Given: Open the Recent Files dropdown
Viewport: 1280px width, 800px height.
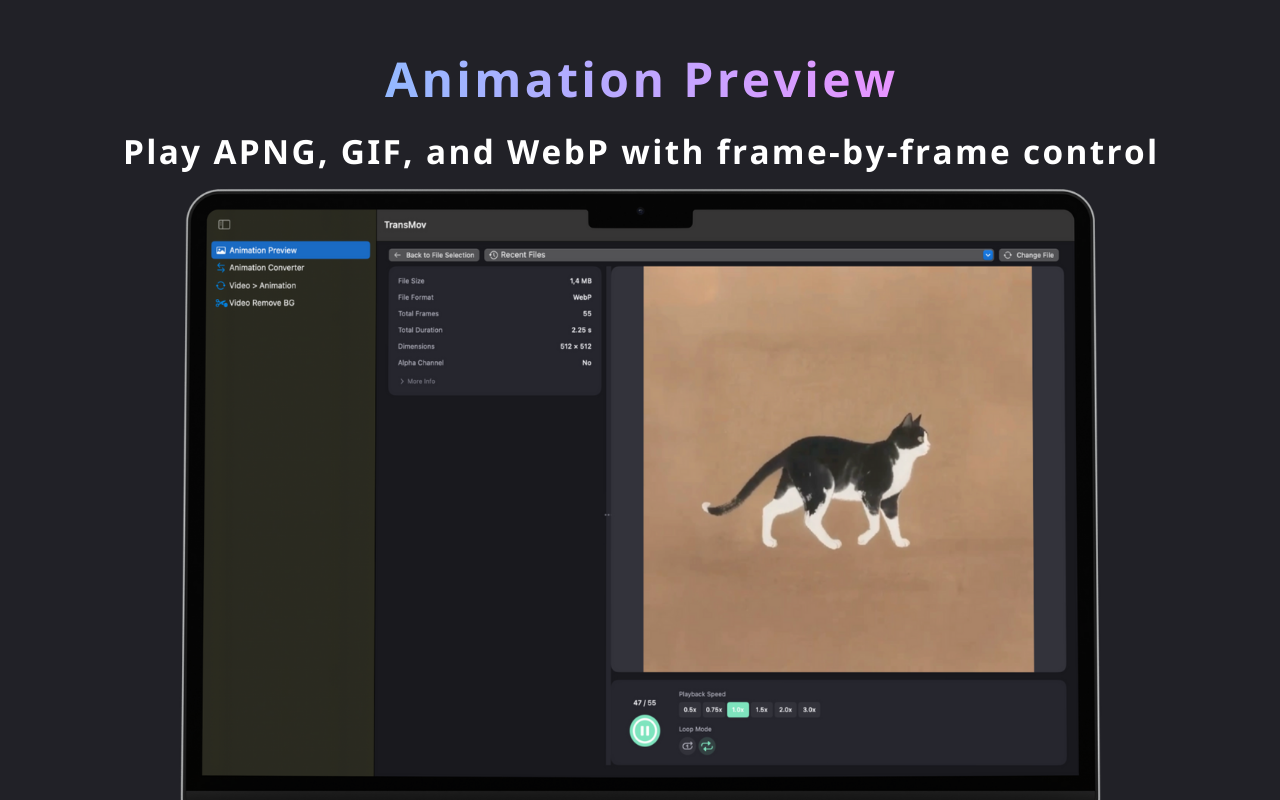Looking at the screenshot, I should [740, 254].
